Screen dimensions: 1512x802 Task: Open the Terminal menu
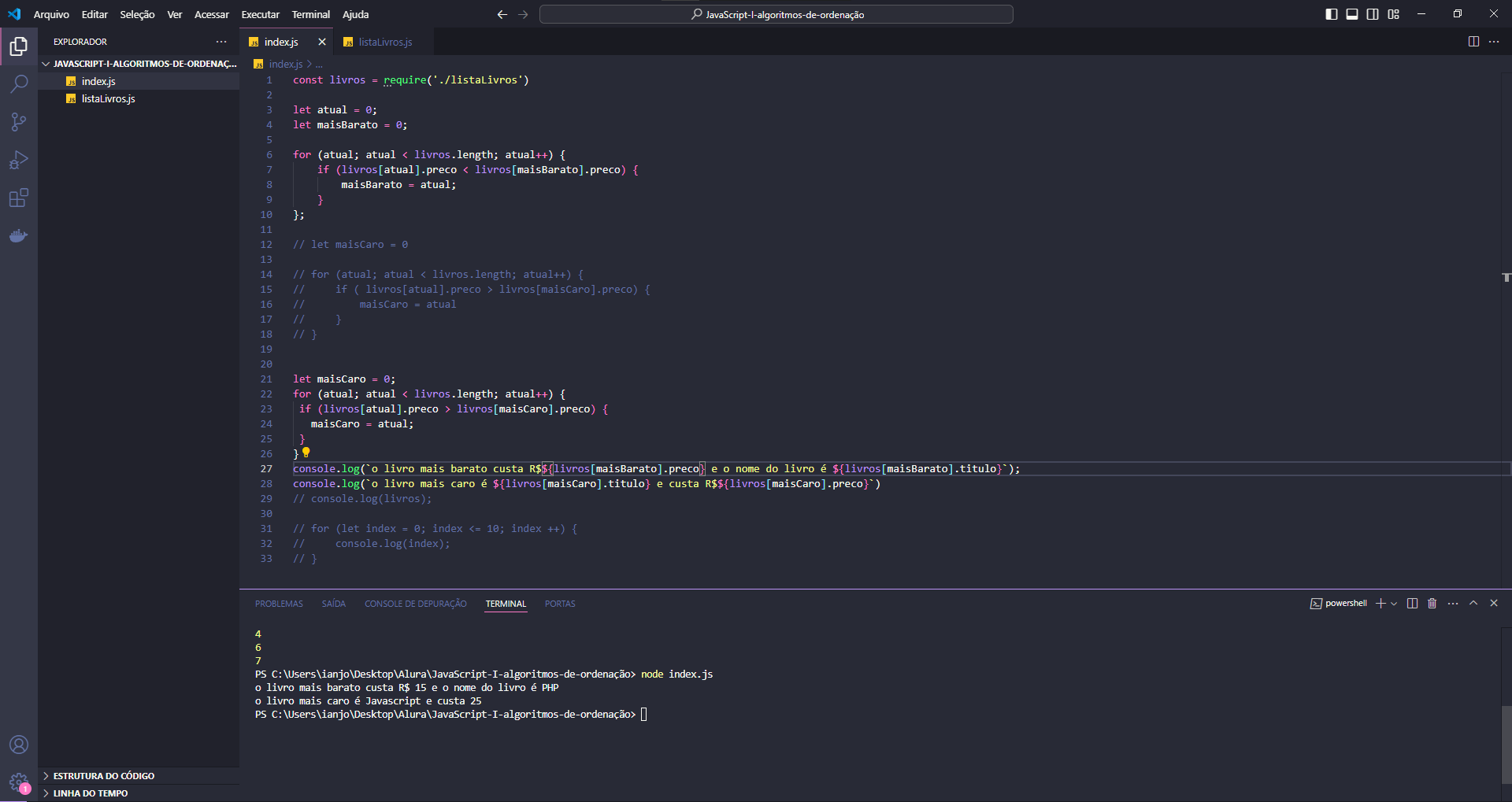click(x=311, y=14)
